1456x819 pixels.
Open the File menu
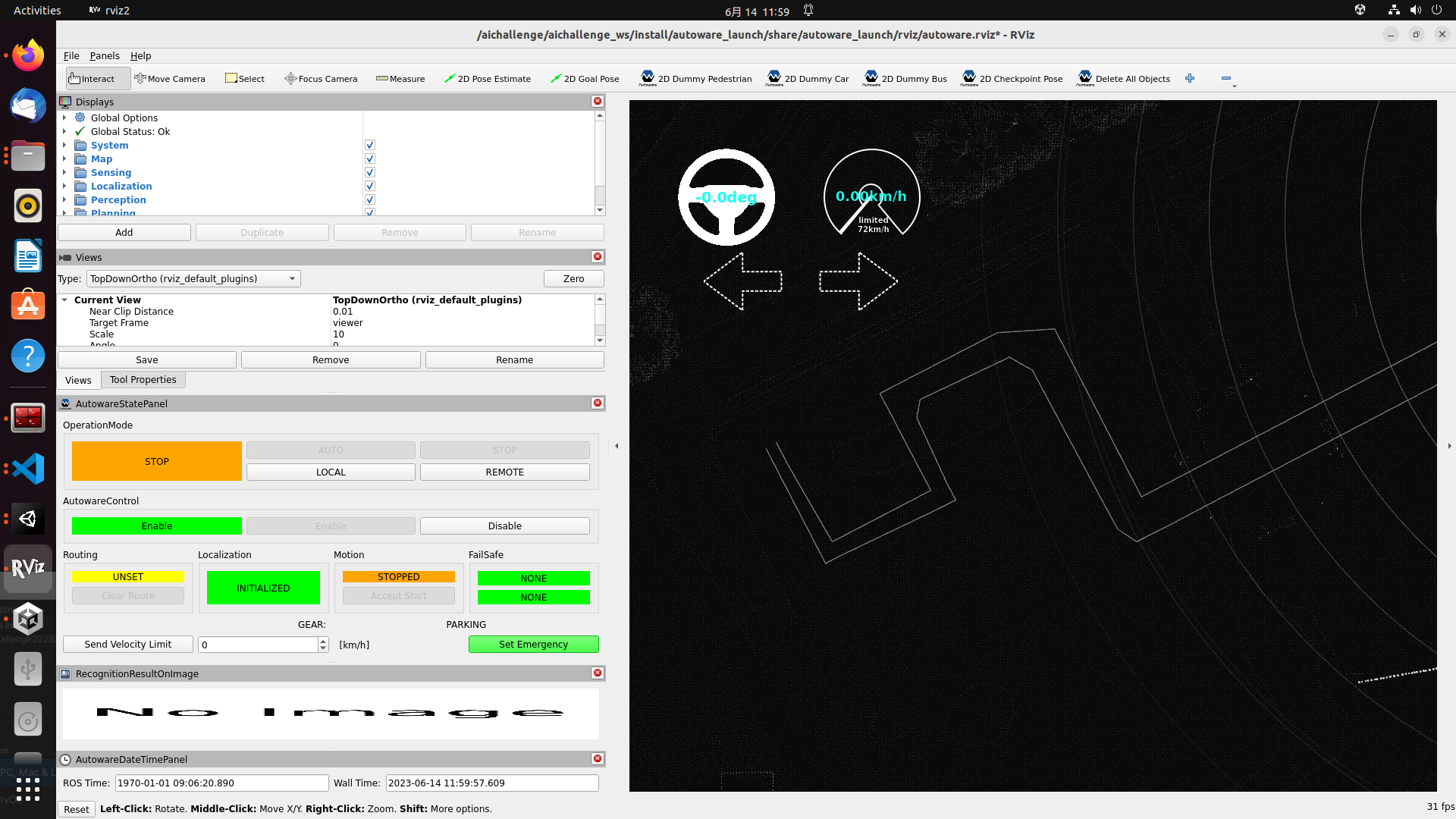tap(71, 56)
